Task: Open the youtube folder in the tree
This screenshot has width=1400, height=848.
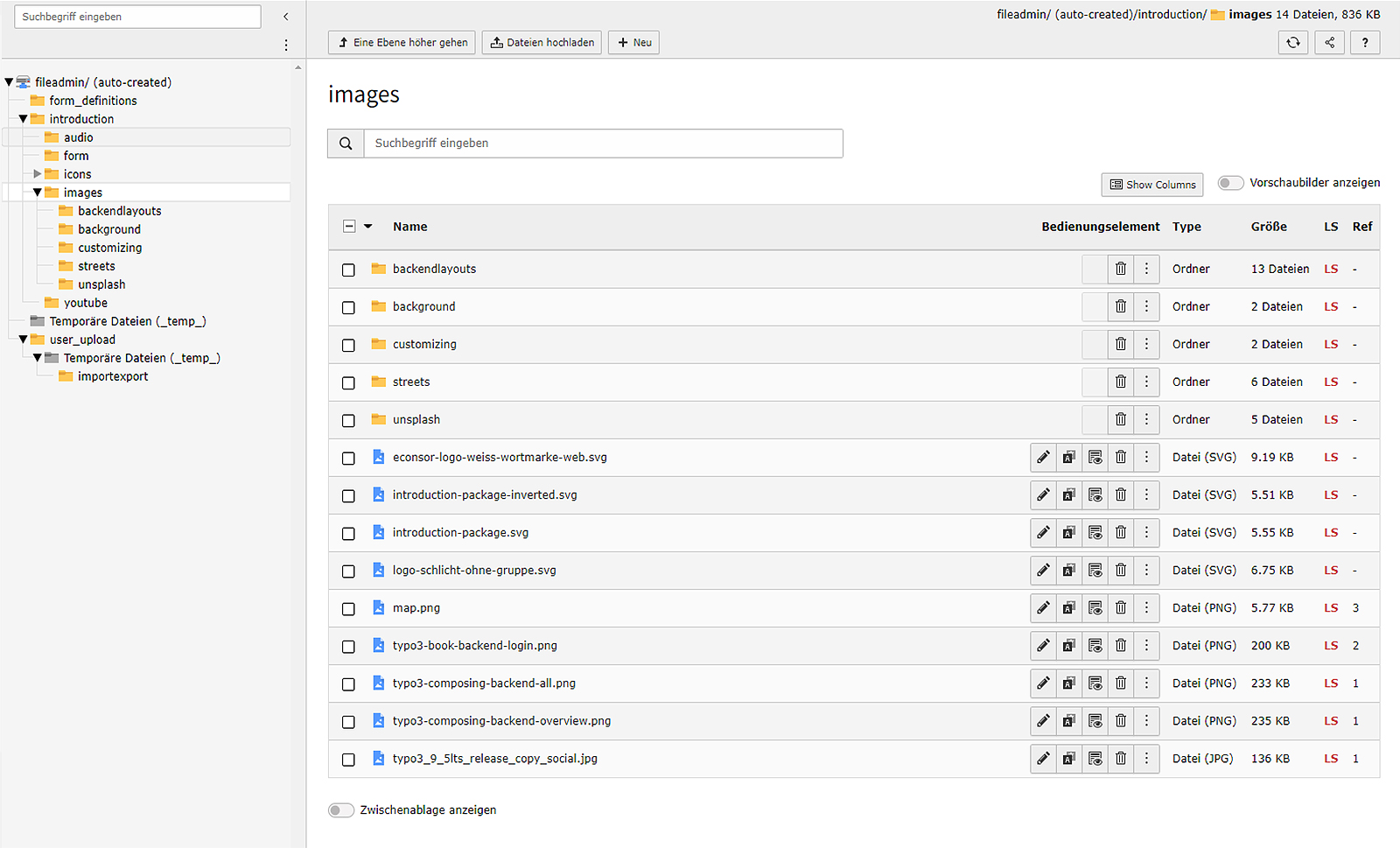Action: [85, 303]
